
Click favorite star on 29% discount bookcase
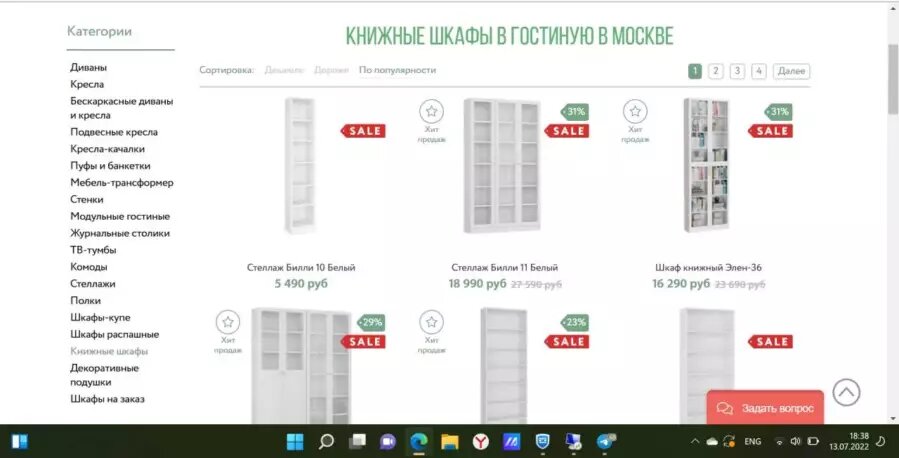point(228,322)
